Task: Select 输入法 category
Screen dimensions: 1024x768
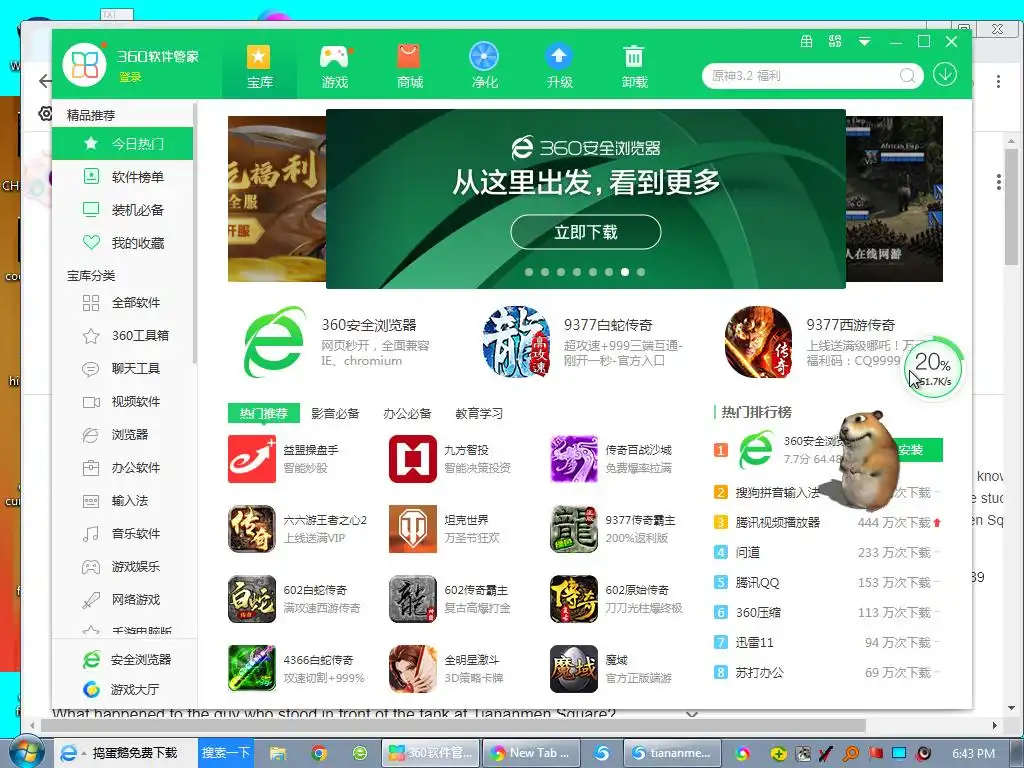Action: (x=123, y=500)
